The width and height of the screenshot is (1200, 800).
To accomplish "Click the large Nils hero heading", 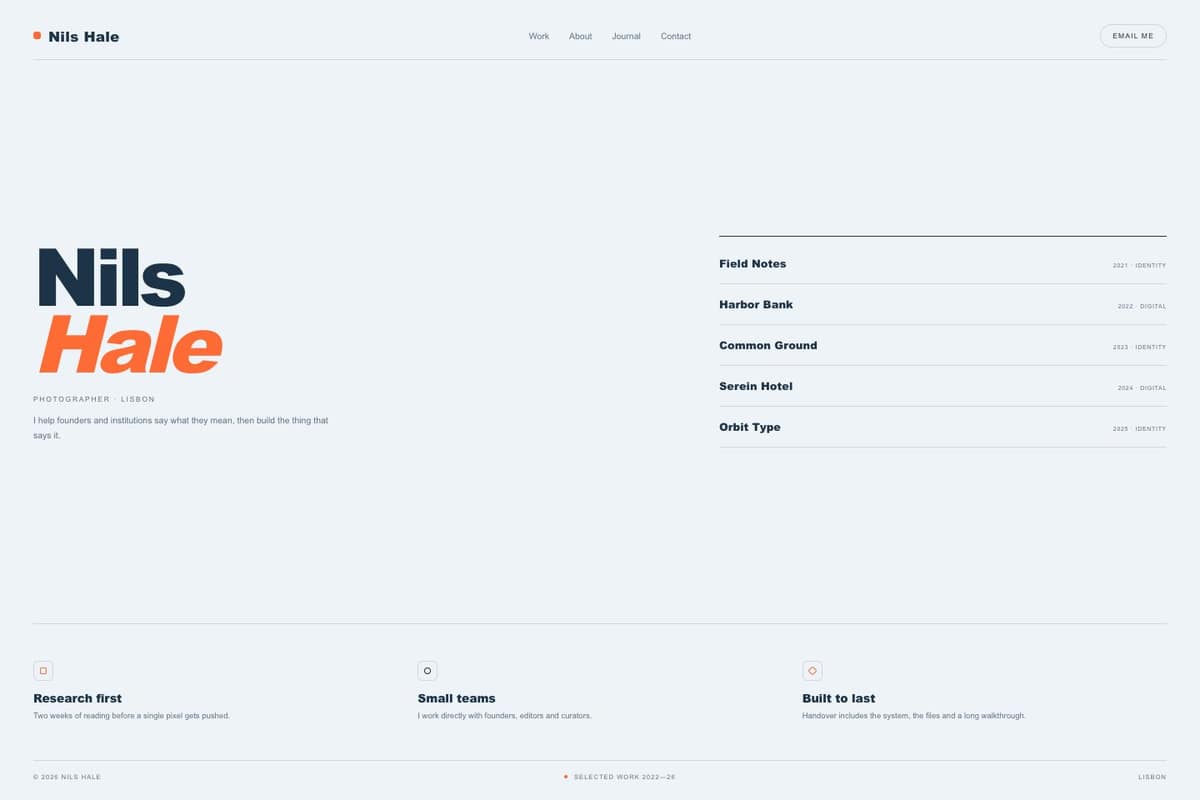I will coord(111,278).
